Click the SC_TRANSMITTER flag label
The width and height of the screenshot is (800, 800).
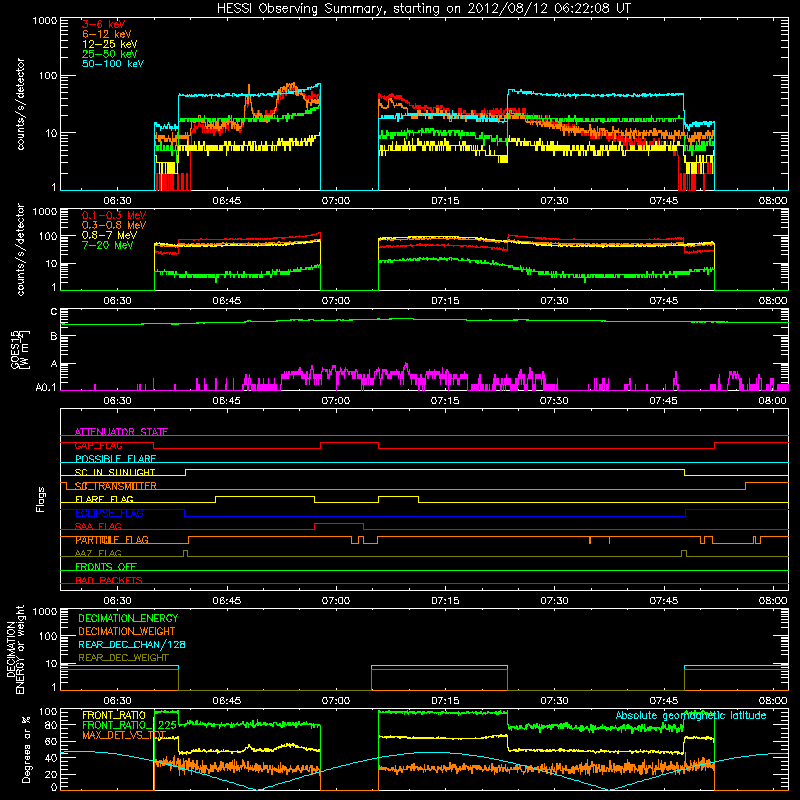coord(115,486)
